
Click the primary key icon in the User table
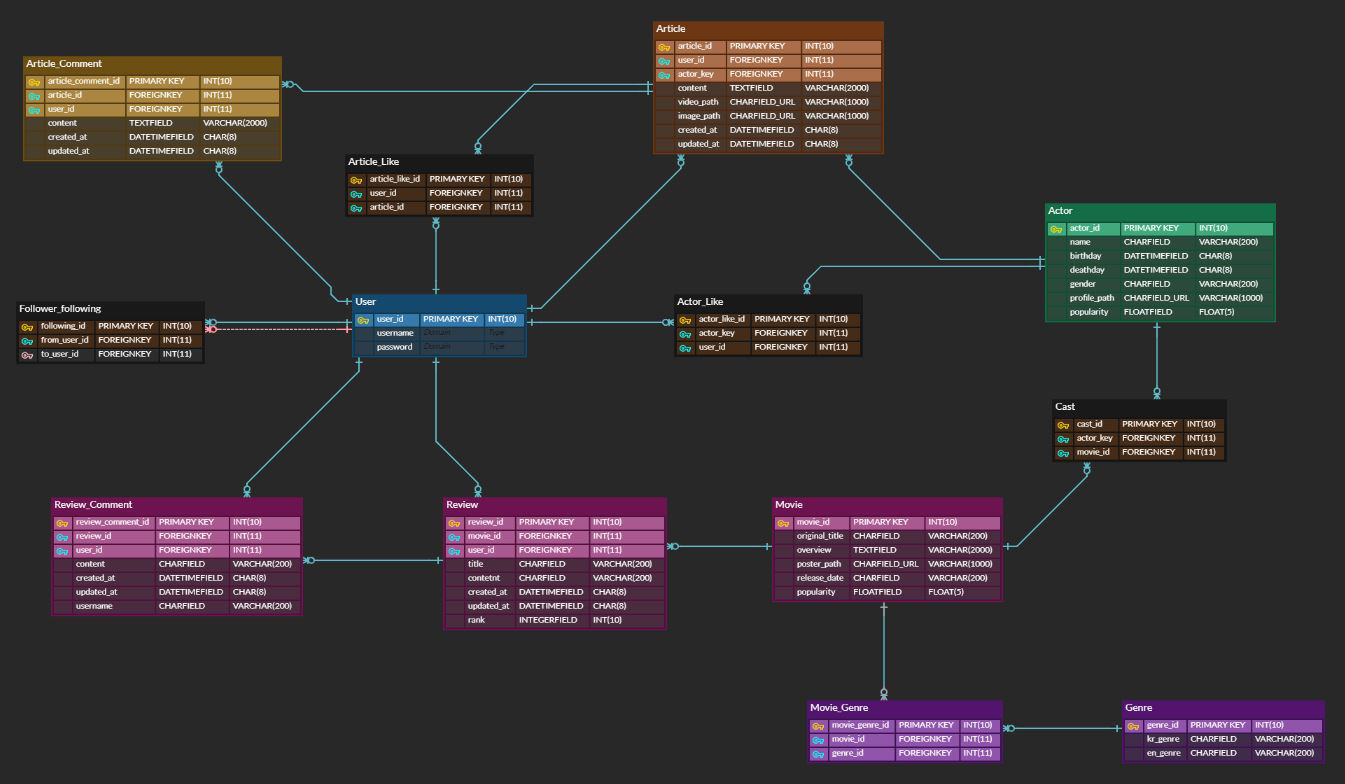click(364, 320)
